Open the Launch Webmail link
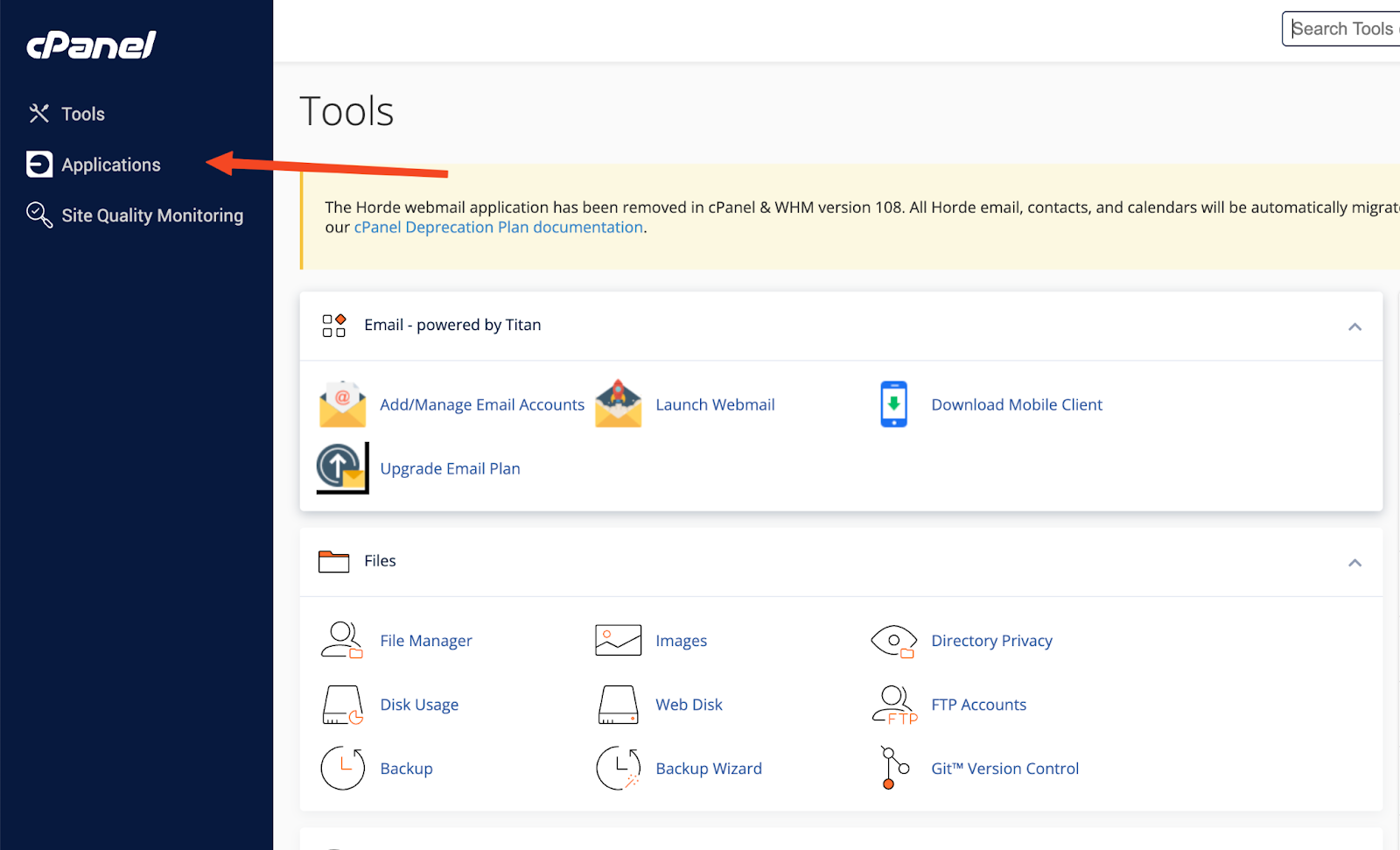1400x850 pixels. pos(715,404)
